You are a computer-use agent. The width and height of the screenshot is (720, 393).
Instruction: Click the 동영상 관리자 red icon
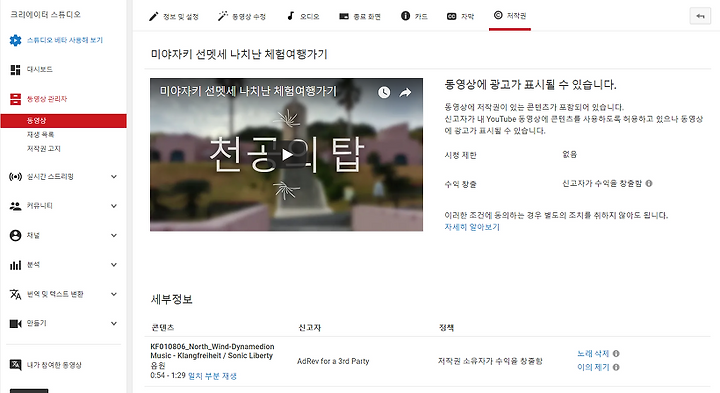coord(15,99)
